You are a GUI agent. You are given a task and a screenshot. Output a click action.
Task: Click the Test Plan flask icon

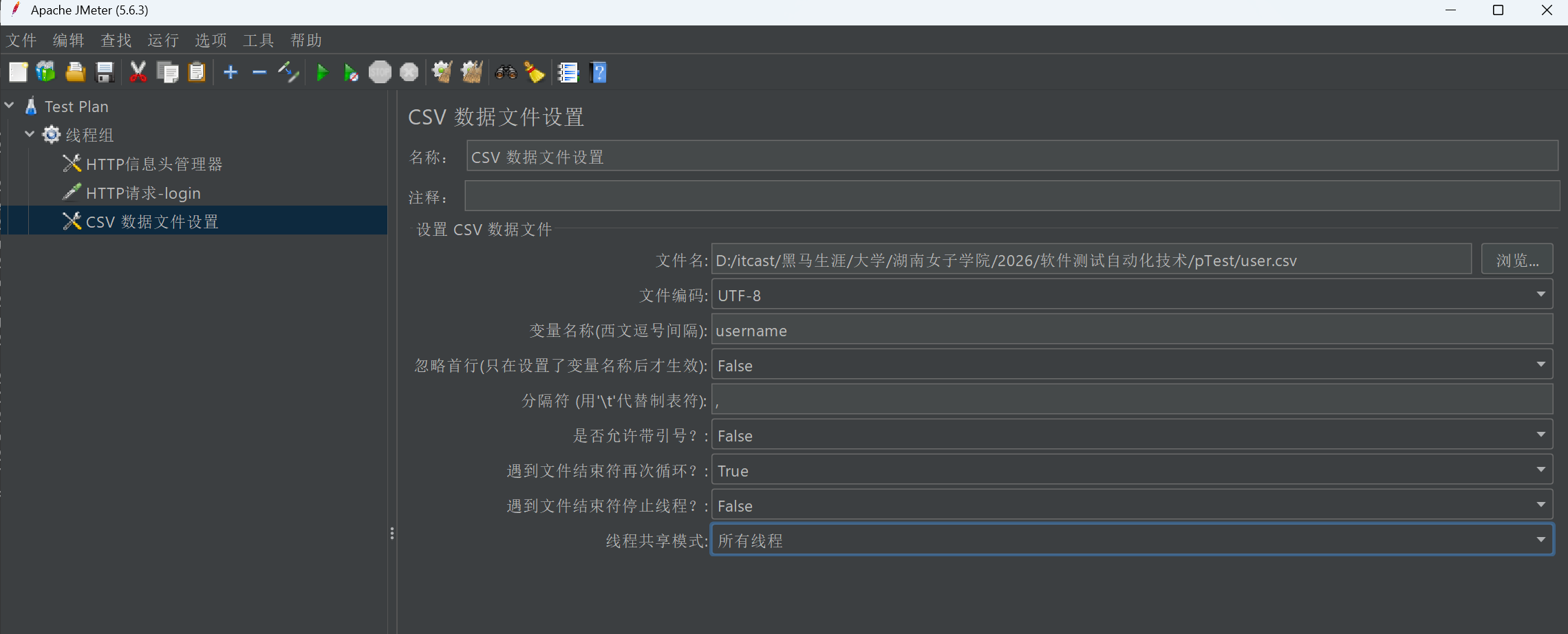pyautogui.click(x=31, y=106)
